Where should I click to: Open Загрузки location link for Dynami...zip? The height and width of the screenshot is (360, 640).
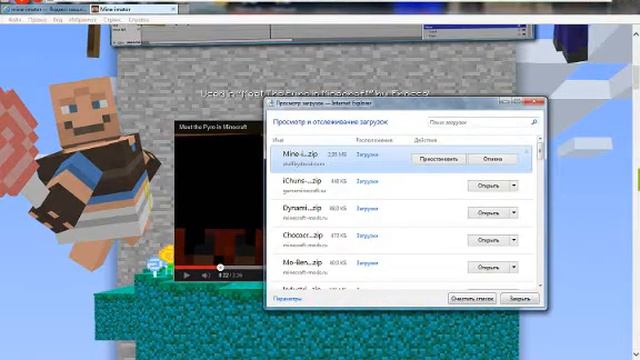point(367,209)
